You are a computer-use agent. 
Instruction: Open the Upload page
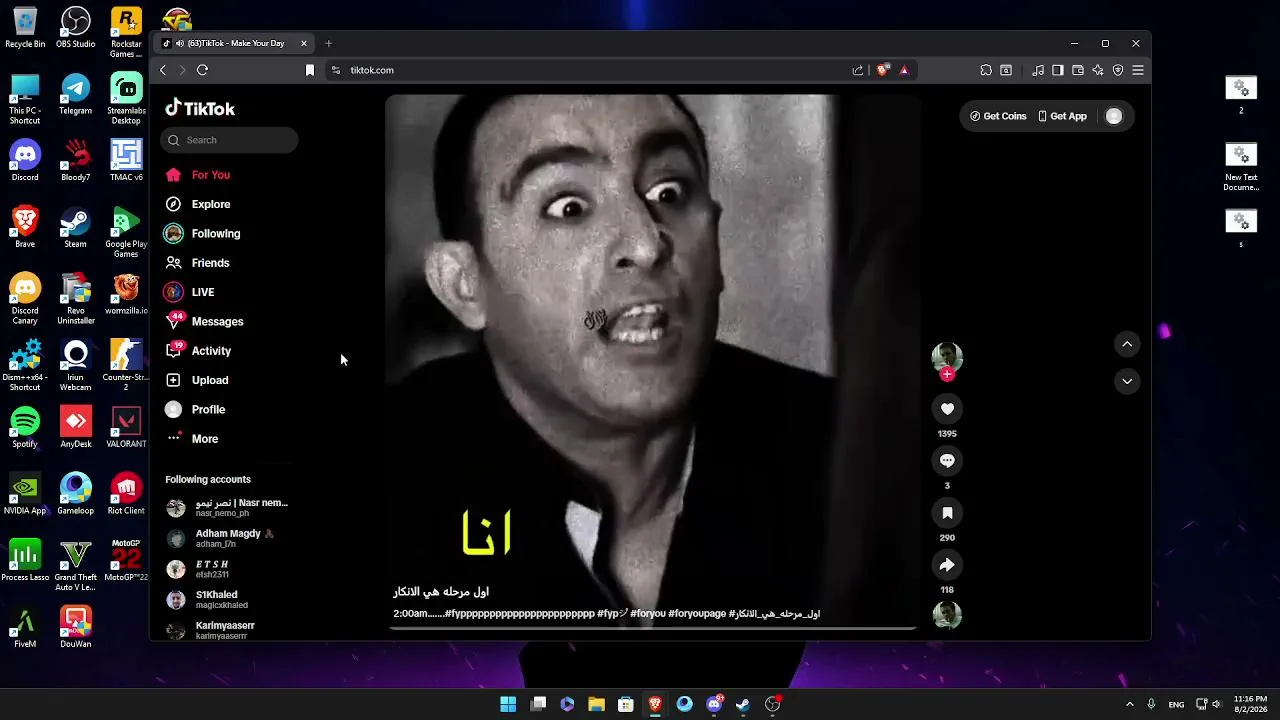coord(197,380)
